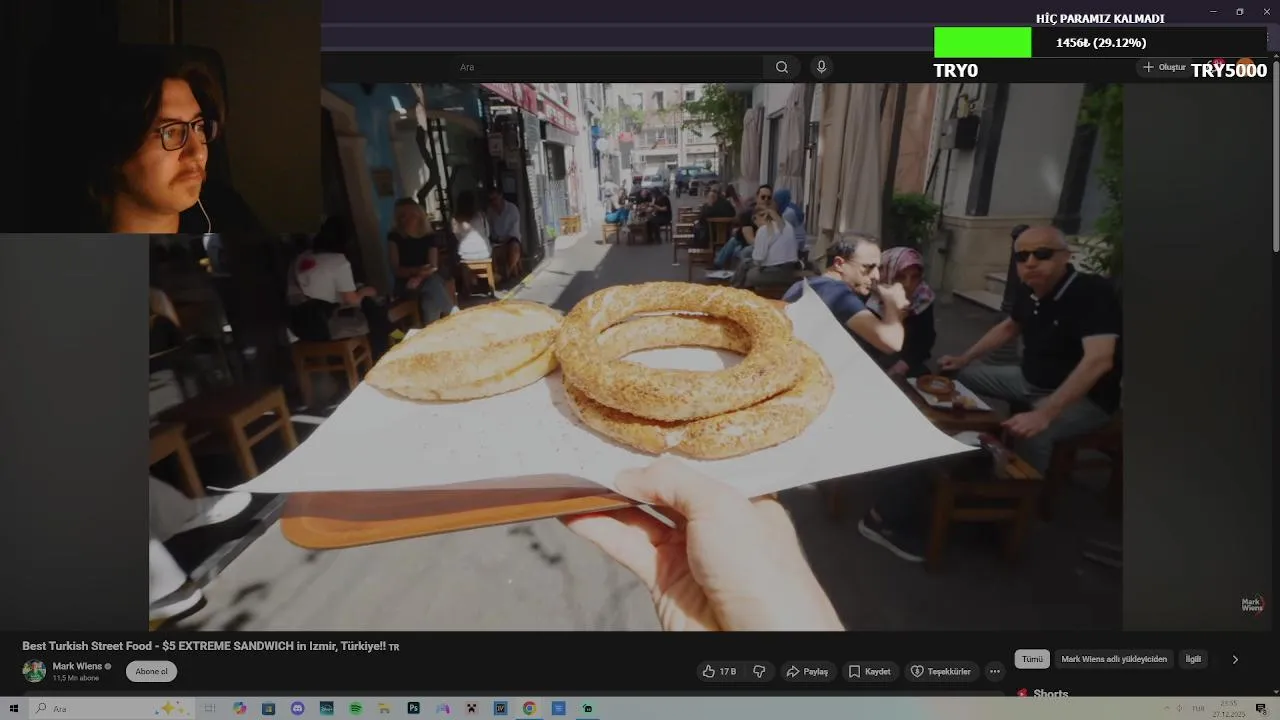This screenshot has height=720, width=1280.
Task: Focus the YouTube Ara search field
Action: point(610,67)
